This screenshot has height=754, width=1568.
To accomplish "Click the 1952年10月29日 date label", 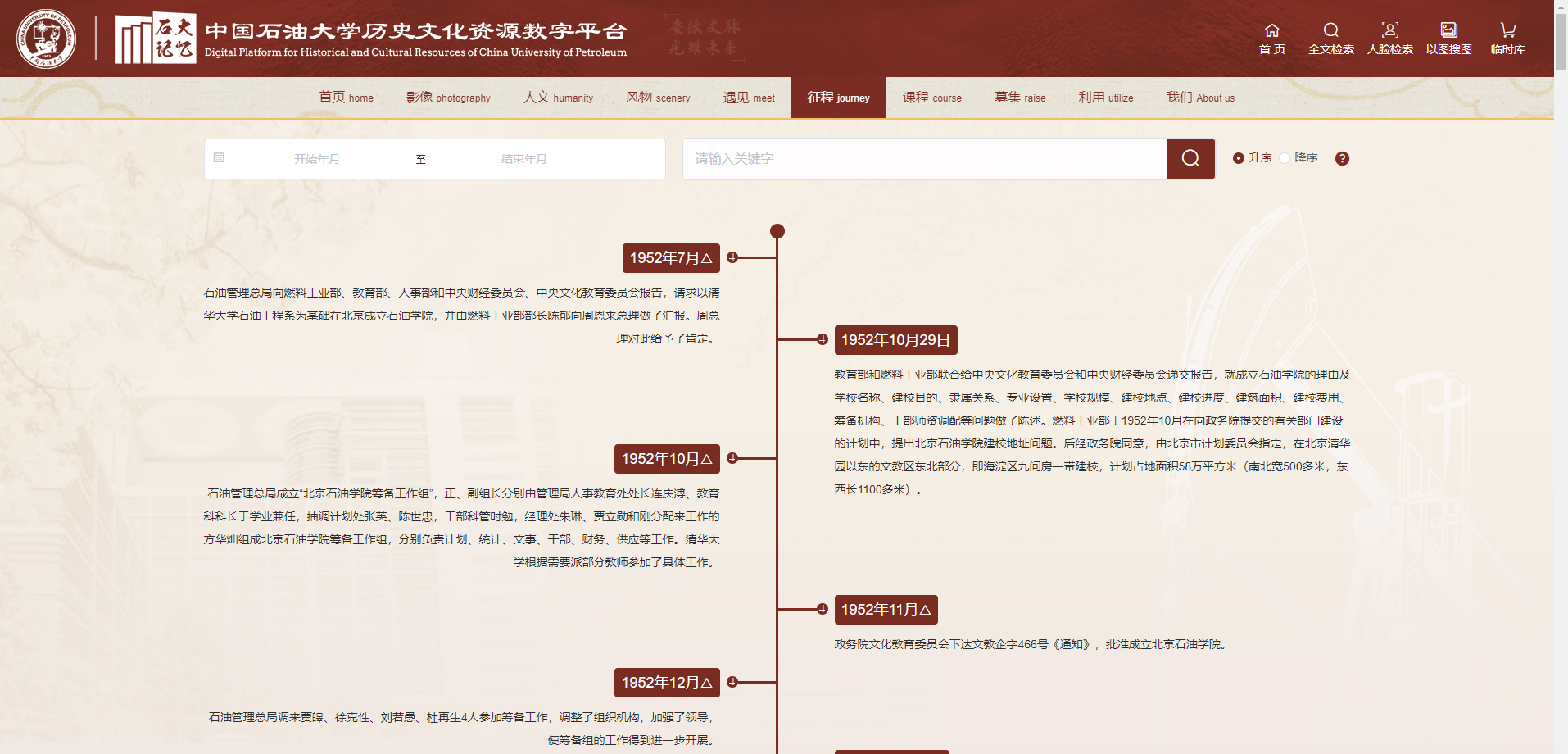I will tap(895, 340).
